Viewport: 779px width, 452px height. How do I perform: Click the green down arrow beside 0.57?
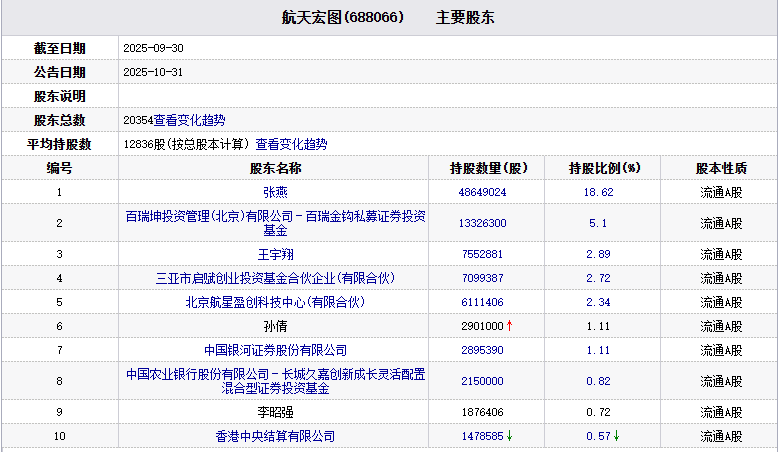tap(617, 436)
